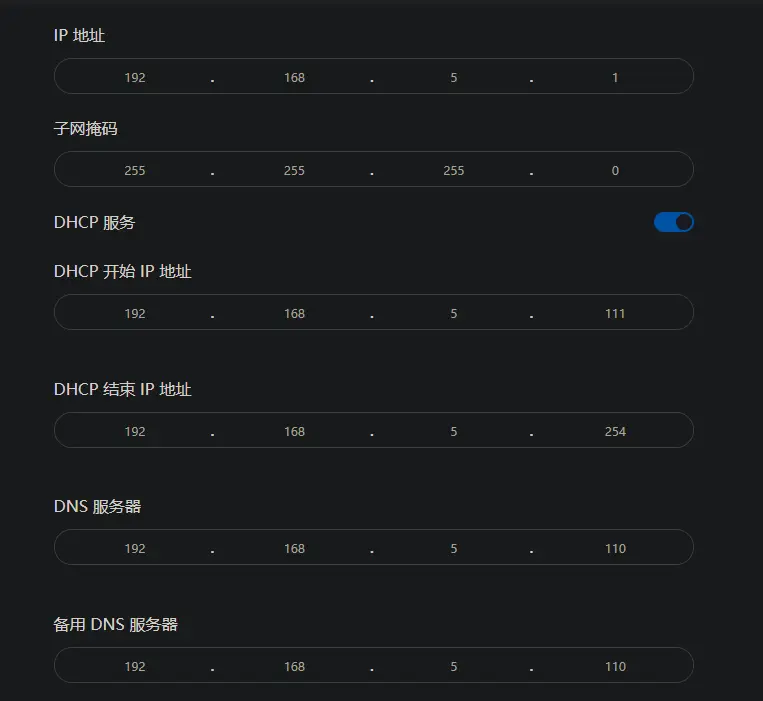The width and height of the screenshot is (763, 701).
Task: Click the 254 octet of DHCP 结束 IP
Action: [615, 431]
